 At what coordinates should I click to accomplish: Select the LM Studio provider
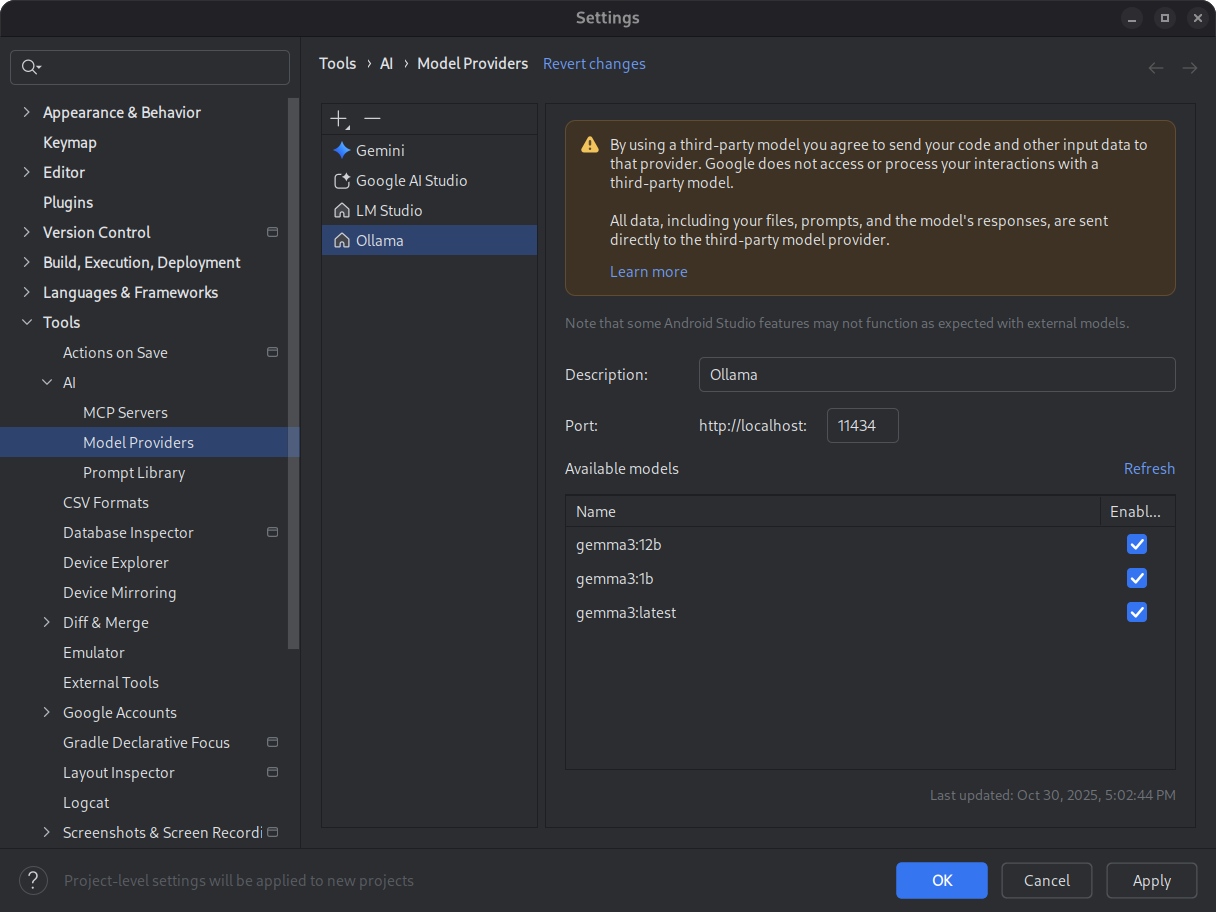tap(387, 210)
